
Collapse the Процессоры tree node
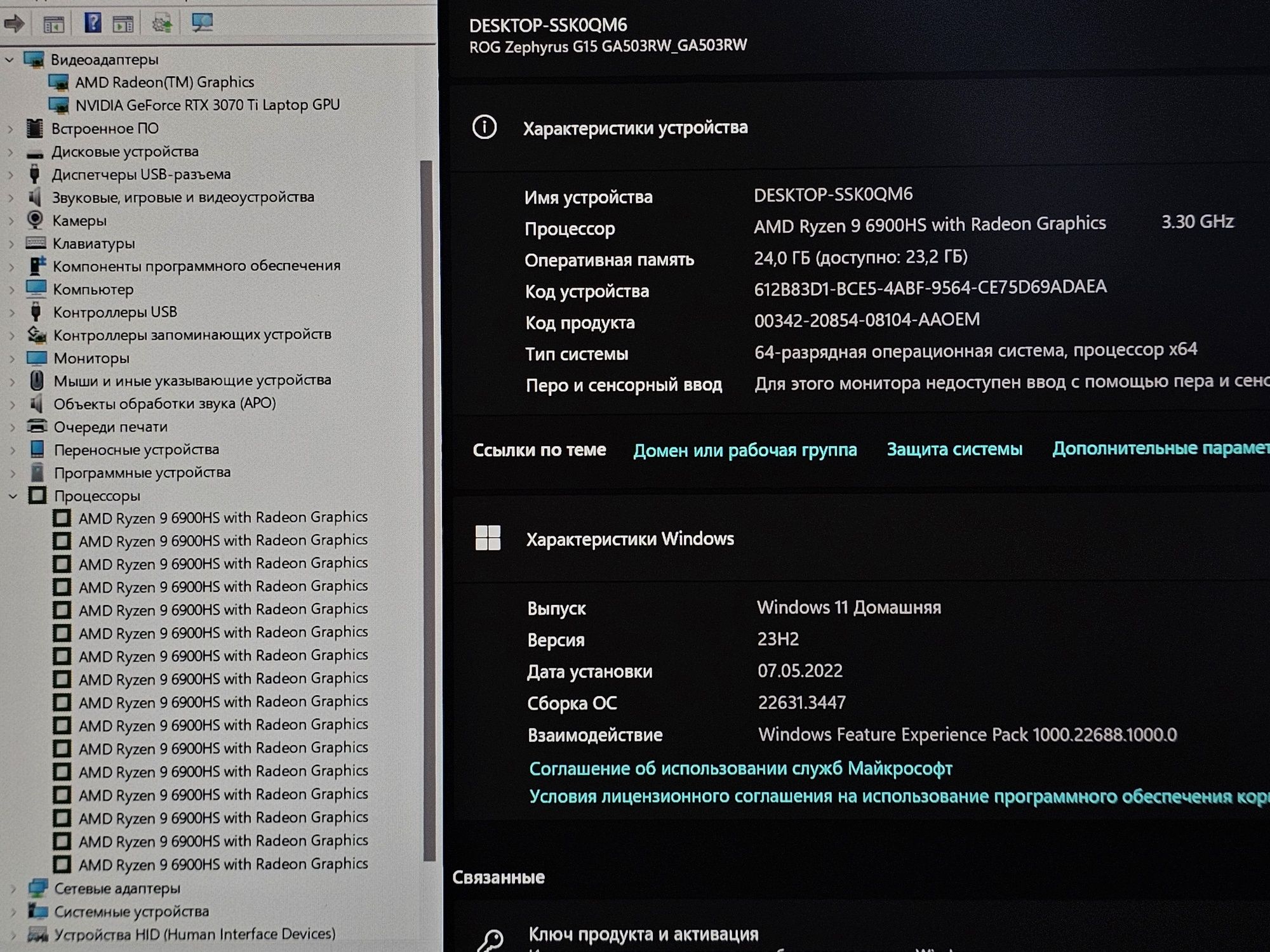pos(13,496)
